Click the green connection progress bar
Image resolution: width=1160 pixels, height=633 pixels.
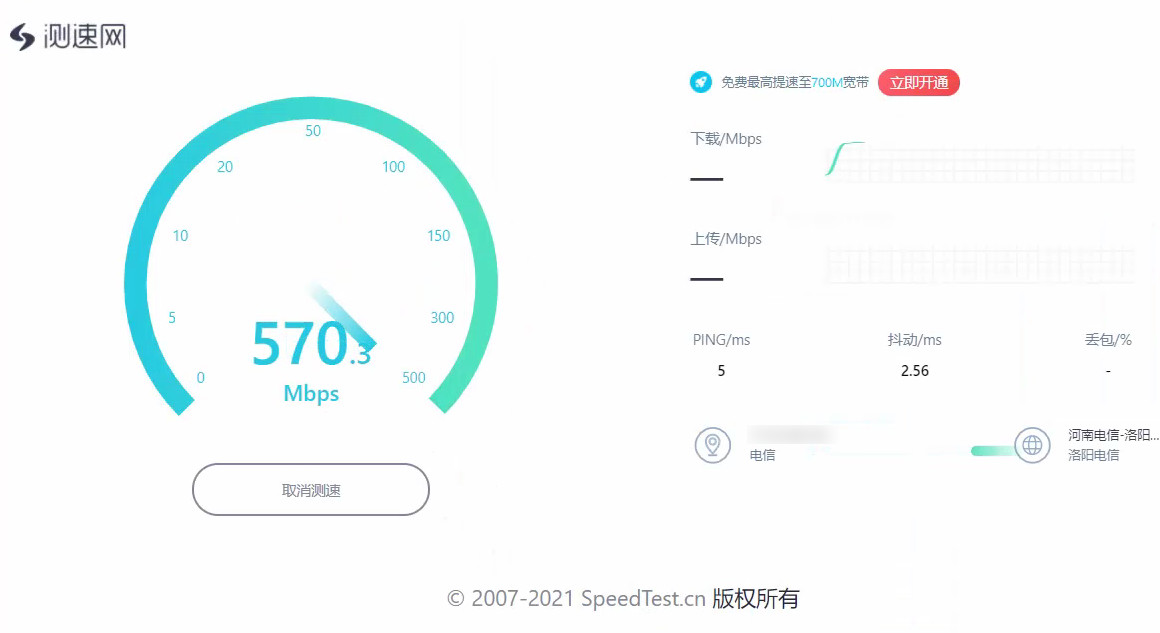(x=993, y=451)
